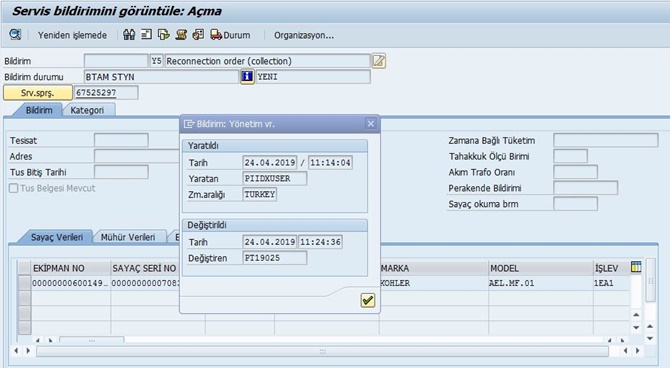The height and width of the screenshot is (368, 670).
Task: Open the Mühür Verileri tab
Action: (128, 237)
